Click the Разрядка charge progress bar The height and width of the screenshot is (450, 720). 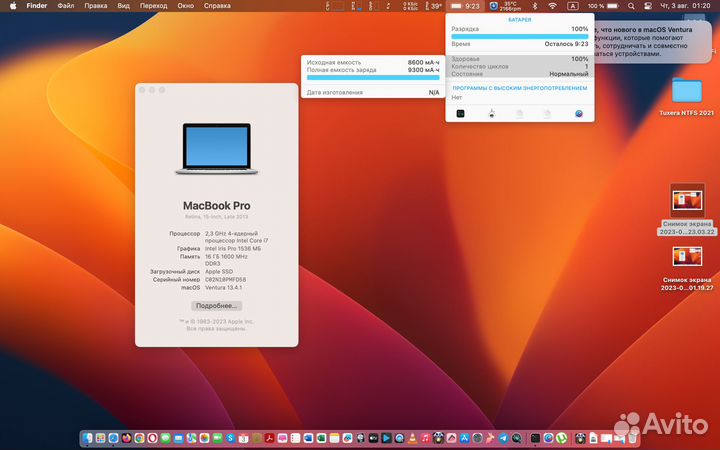[x=519, y=36]
